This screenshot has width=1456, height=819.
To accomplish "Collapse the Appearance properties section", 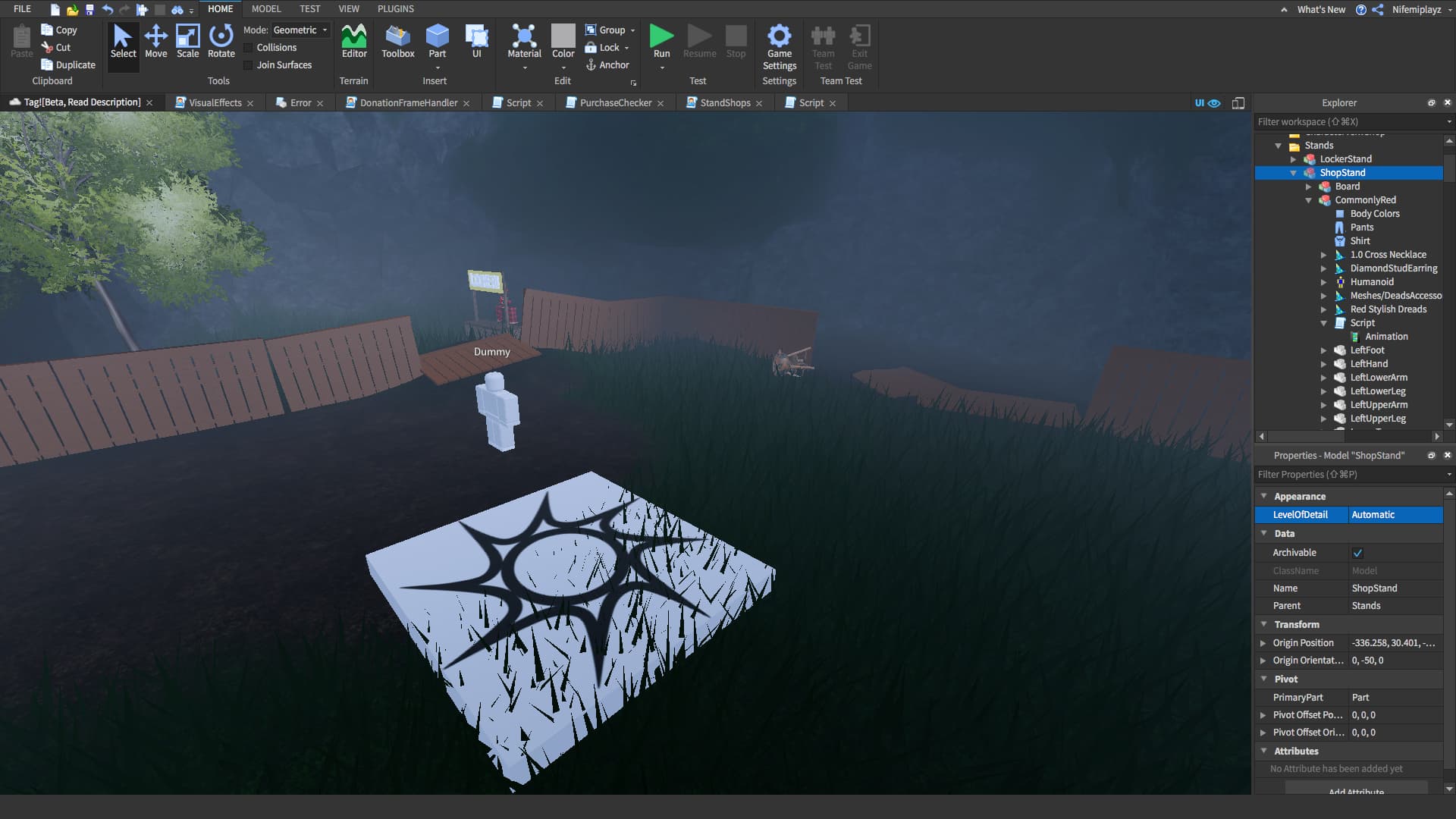I will point(1263,496).
